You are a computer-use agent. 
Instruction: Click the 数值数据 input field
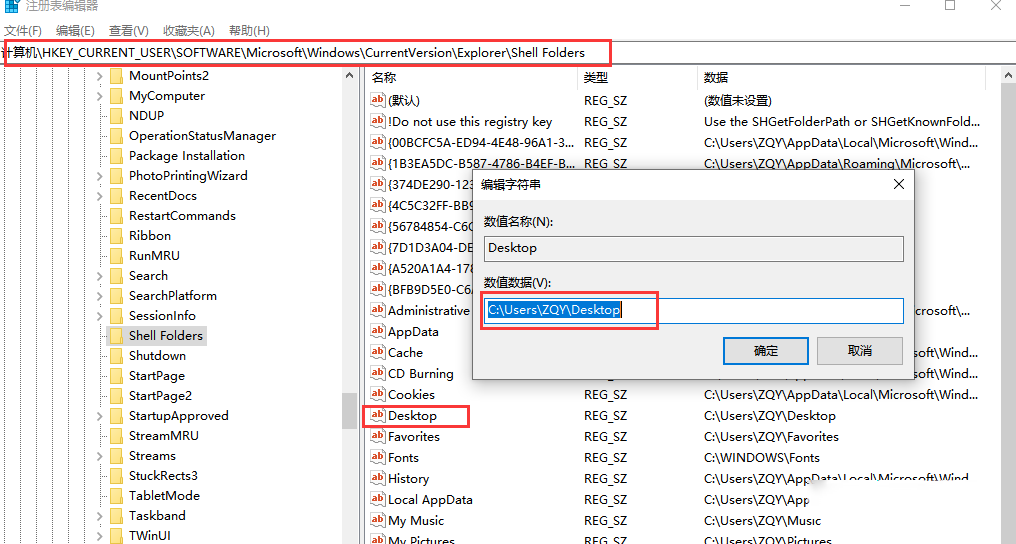click(693, 310)
